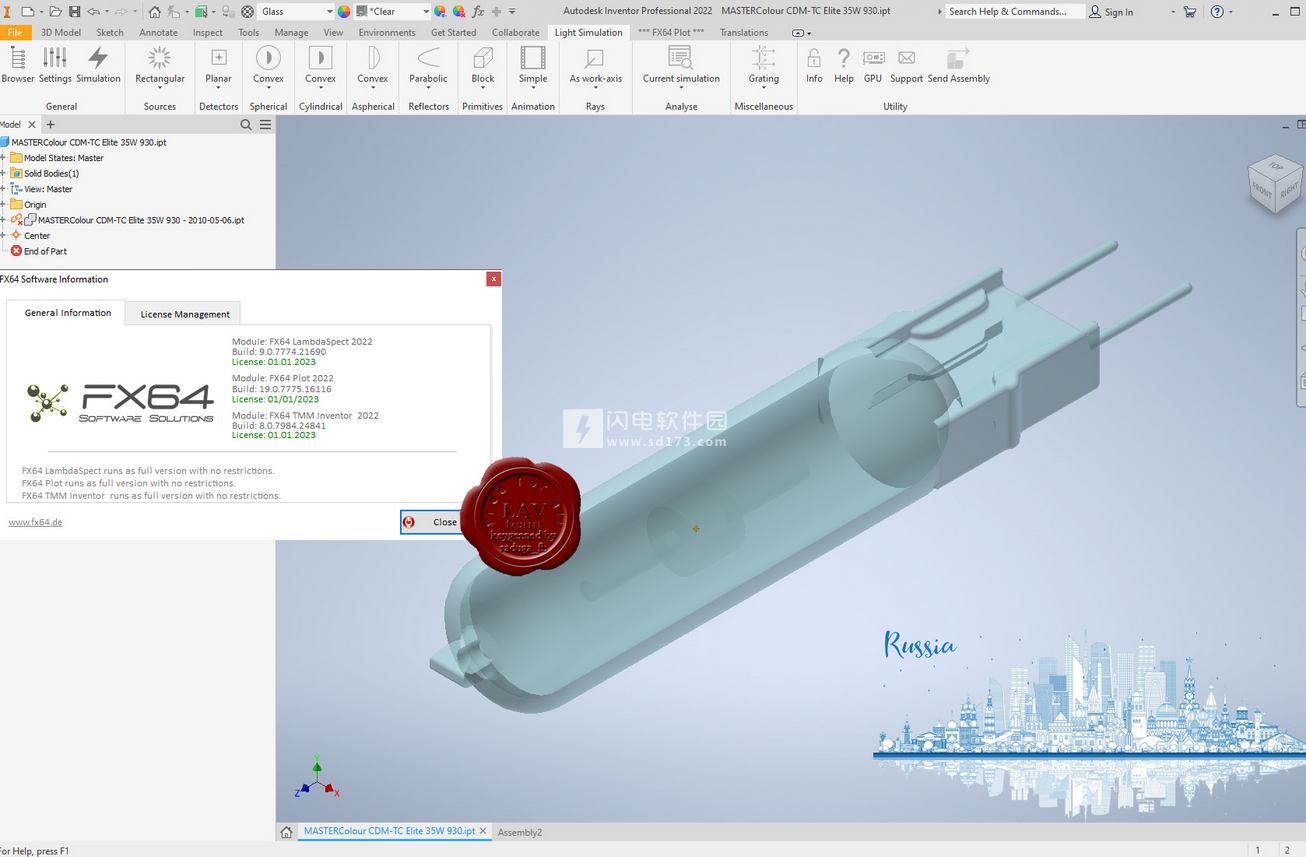Undo the last action
This screenshot has width=1306, height=857.
93,11
